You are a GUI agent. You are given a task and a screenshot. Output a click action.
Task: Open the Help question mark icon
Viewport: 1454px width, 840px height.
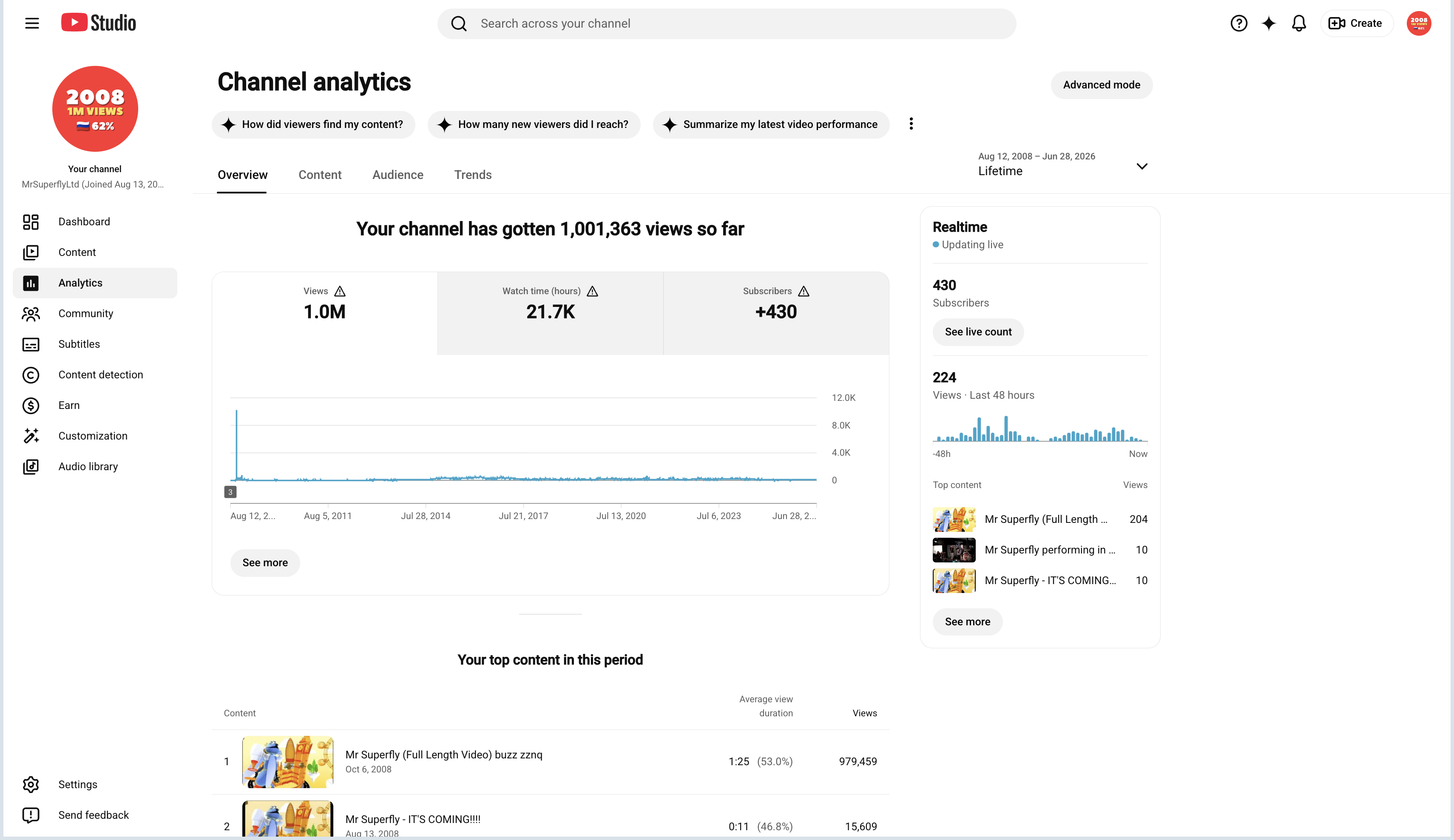(1238, 23)
